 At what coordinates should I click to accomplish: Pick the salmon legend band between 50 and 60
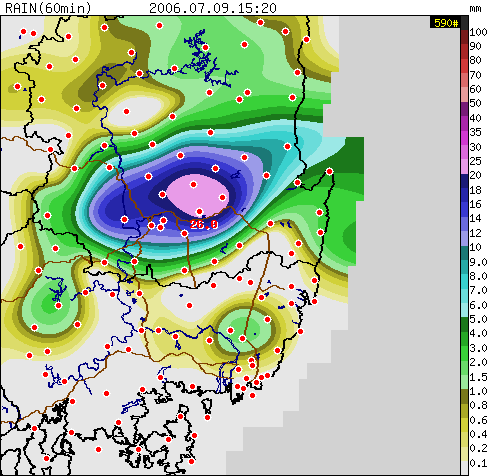tap(465, 95)
